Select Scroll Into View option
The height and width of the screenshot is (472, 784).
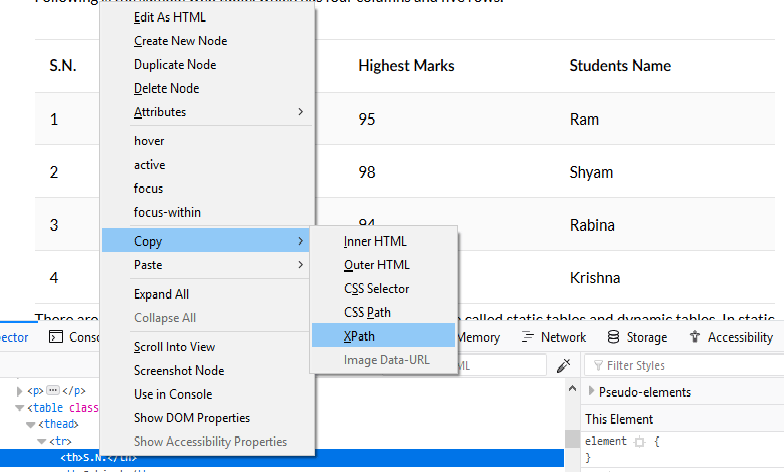tap(174, 347)
